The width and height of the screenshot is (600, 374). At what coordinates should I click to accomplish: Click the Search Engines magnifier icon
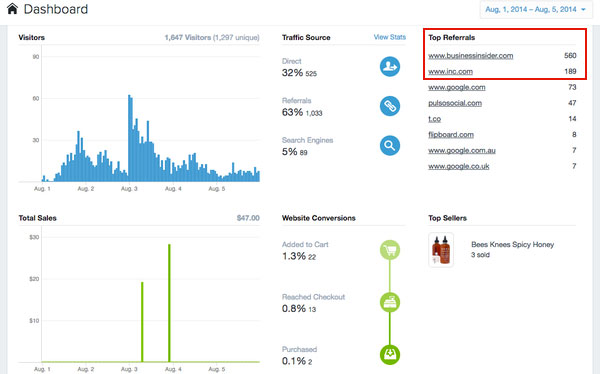coord(390,145)
